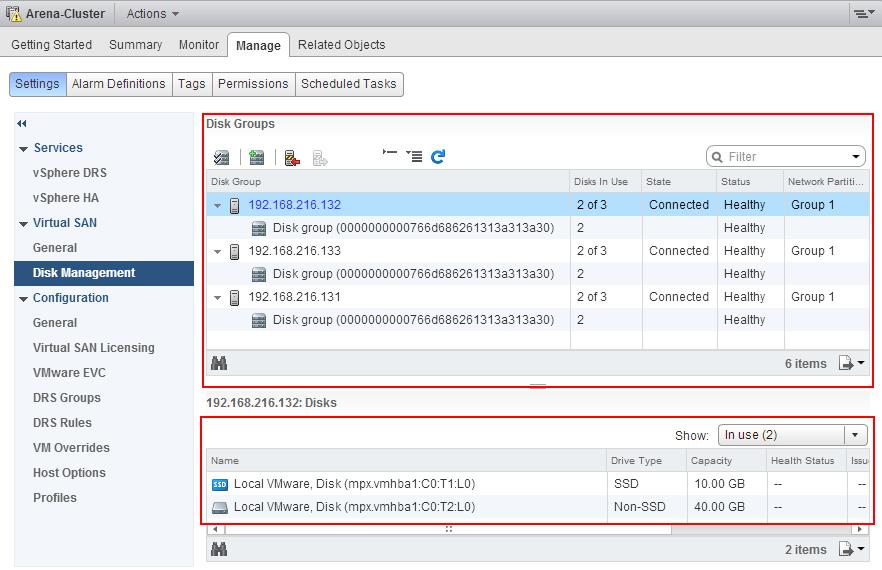Click the Create new disk group icon
Screen dimensions: 882x570
coord(256,158)
